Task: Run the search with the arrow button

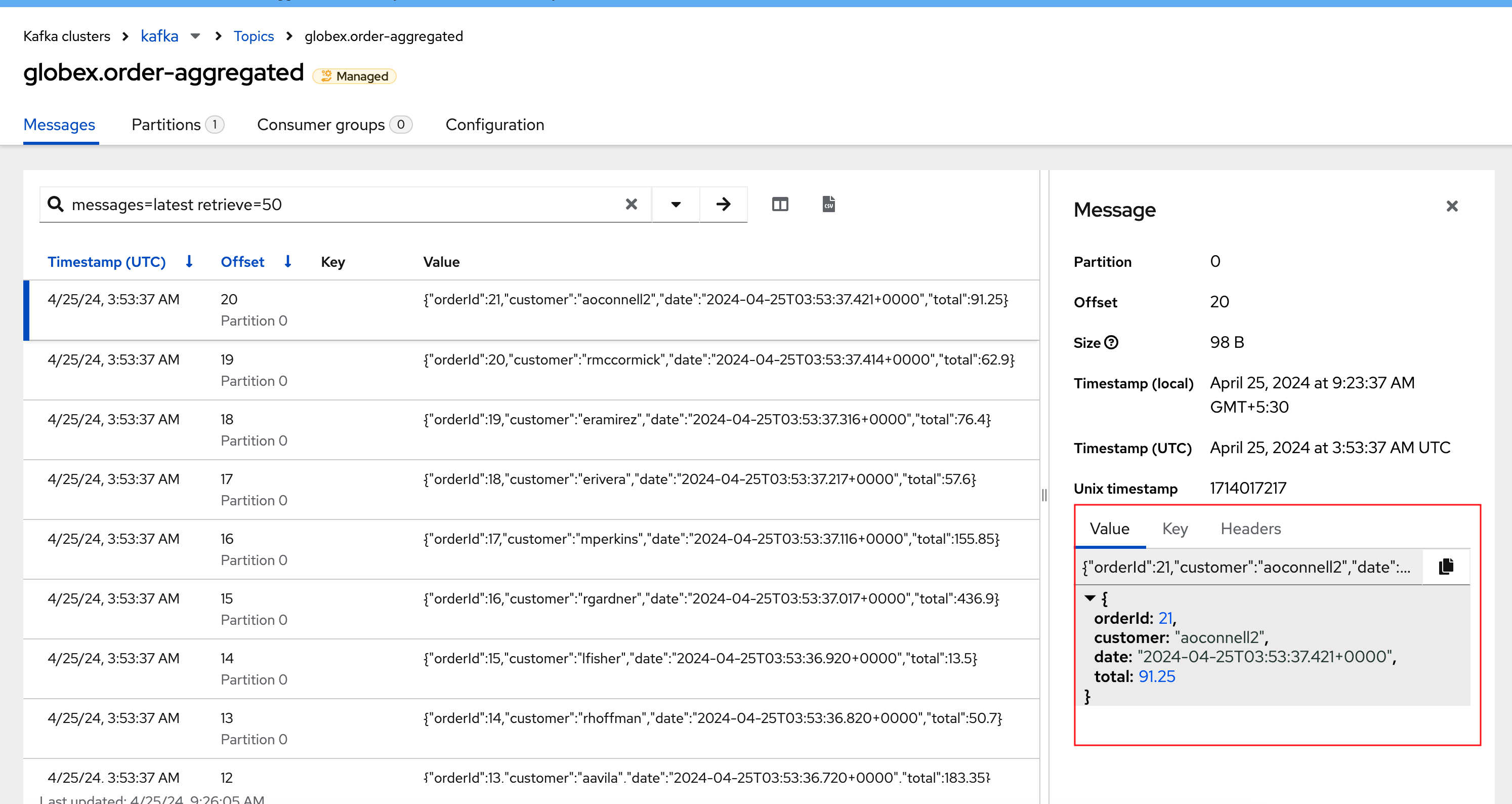Action: tap(723, 205)
